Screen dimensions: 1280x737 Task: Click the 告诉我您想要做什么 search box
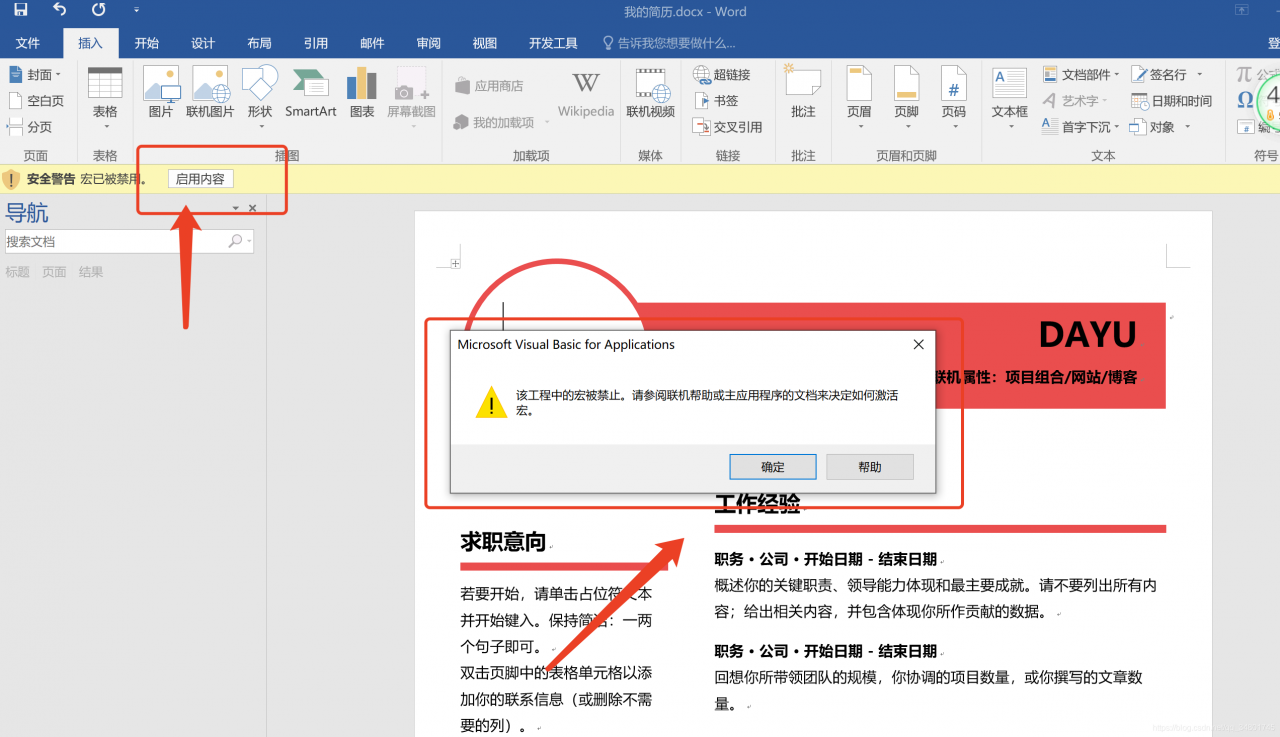(668, 43)
